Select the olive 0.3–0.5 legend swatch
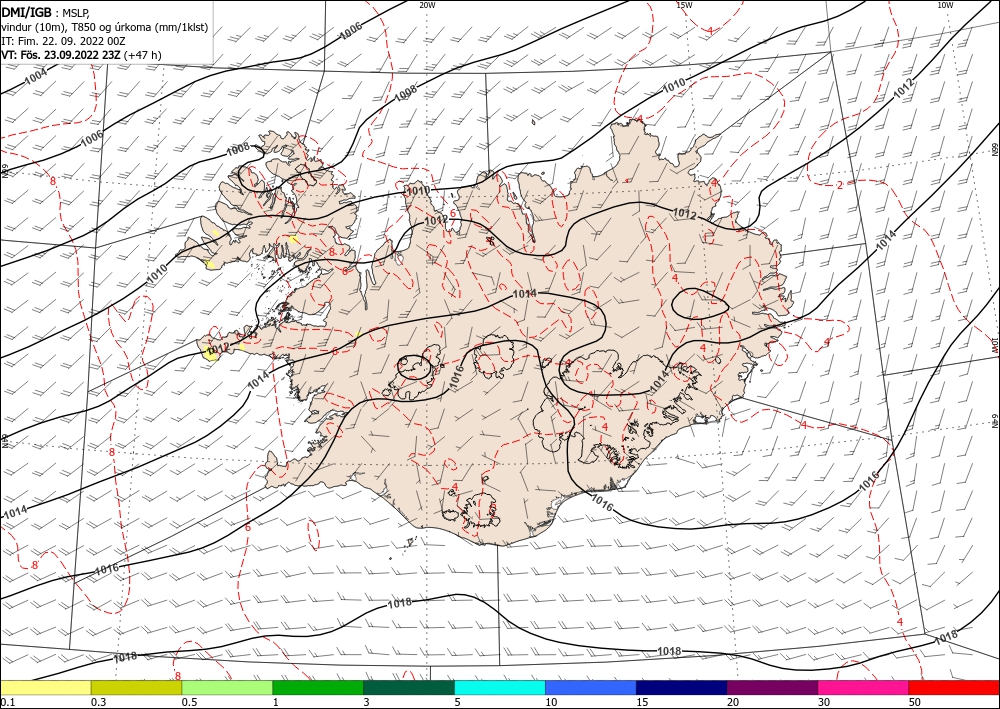 click(136, 688)
